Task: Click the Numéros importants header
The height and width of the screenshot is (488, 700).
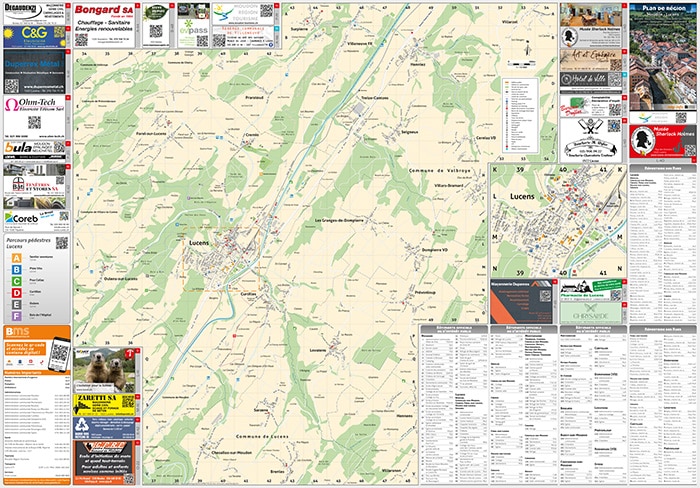Action: [x=37, y=372]
